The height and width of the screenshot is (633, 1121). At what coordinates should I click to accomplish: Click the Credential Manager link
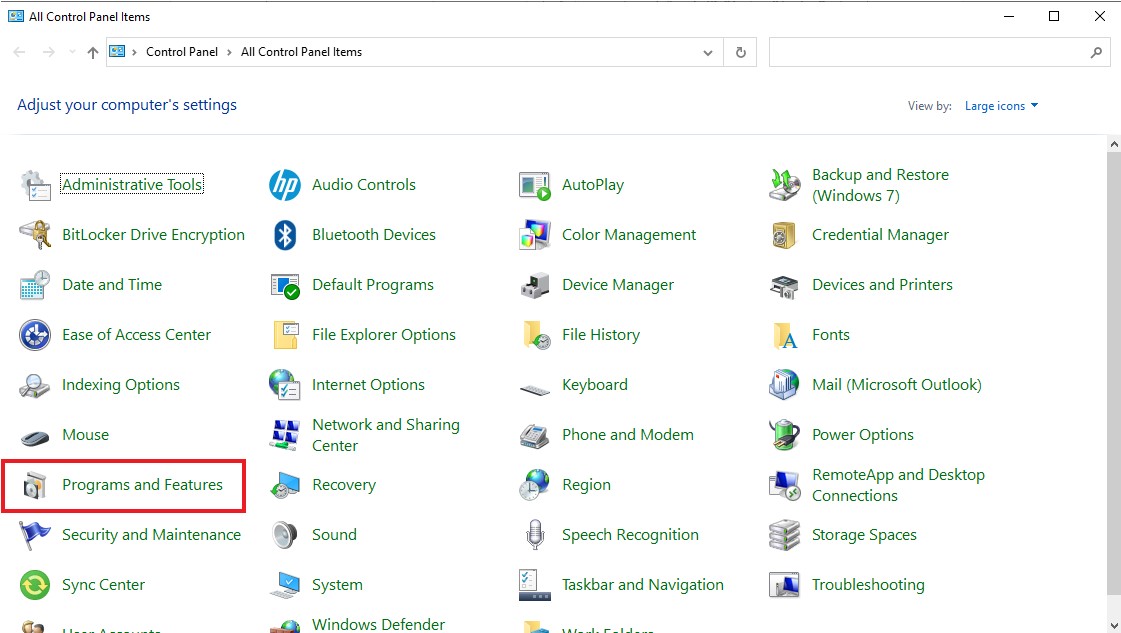(x=880, y=235)
